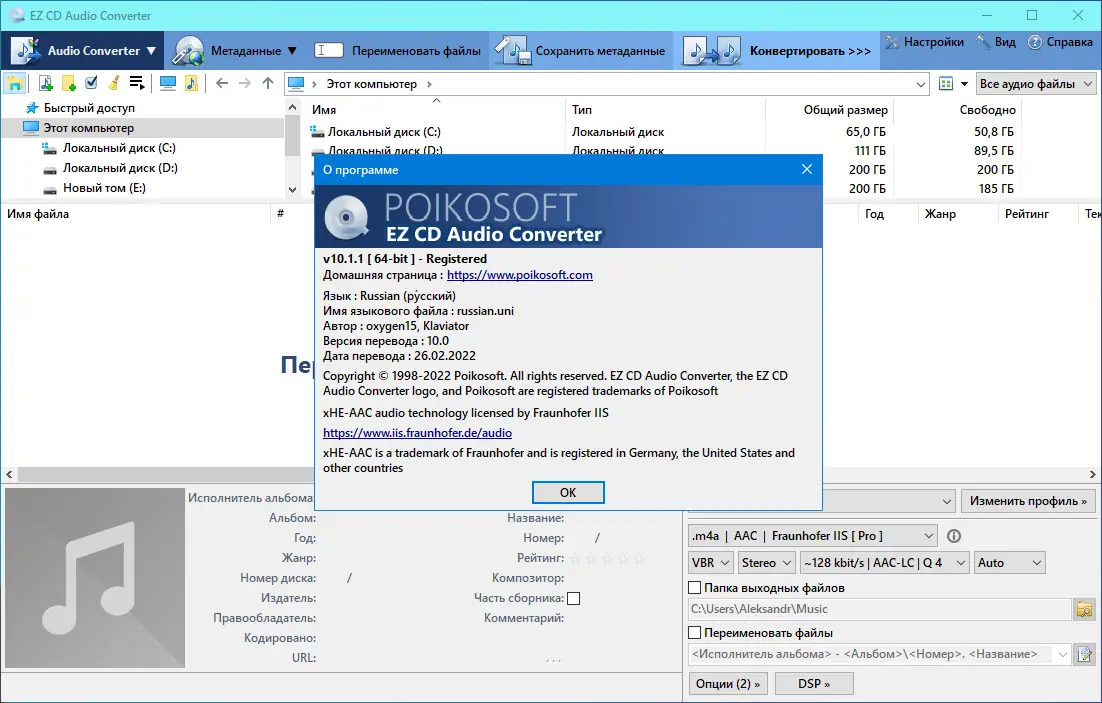Viewport: 1102px width, 703px height.
Task: Open the Настройки menu
Action: (925, 42)
